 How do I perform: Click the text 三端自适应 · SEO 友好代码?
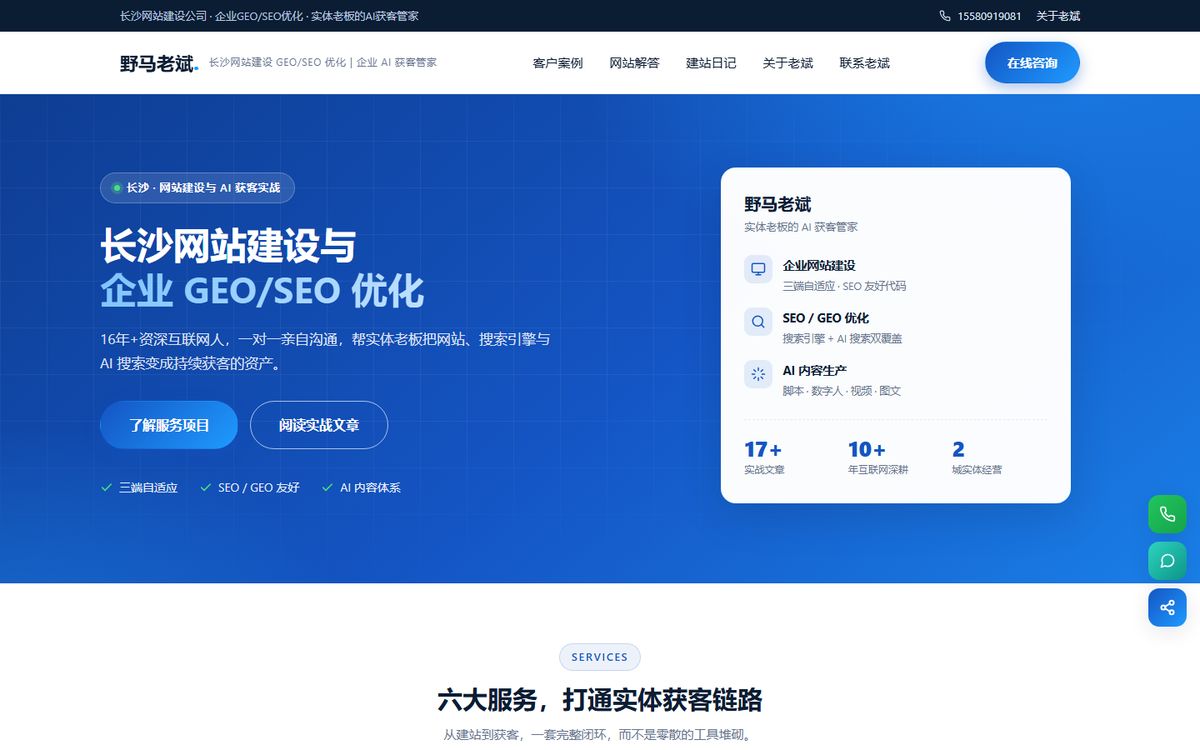point(844,286)
